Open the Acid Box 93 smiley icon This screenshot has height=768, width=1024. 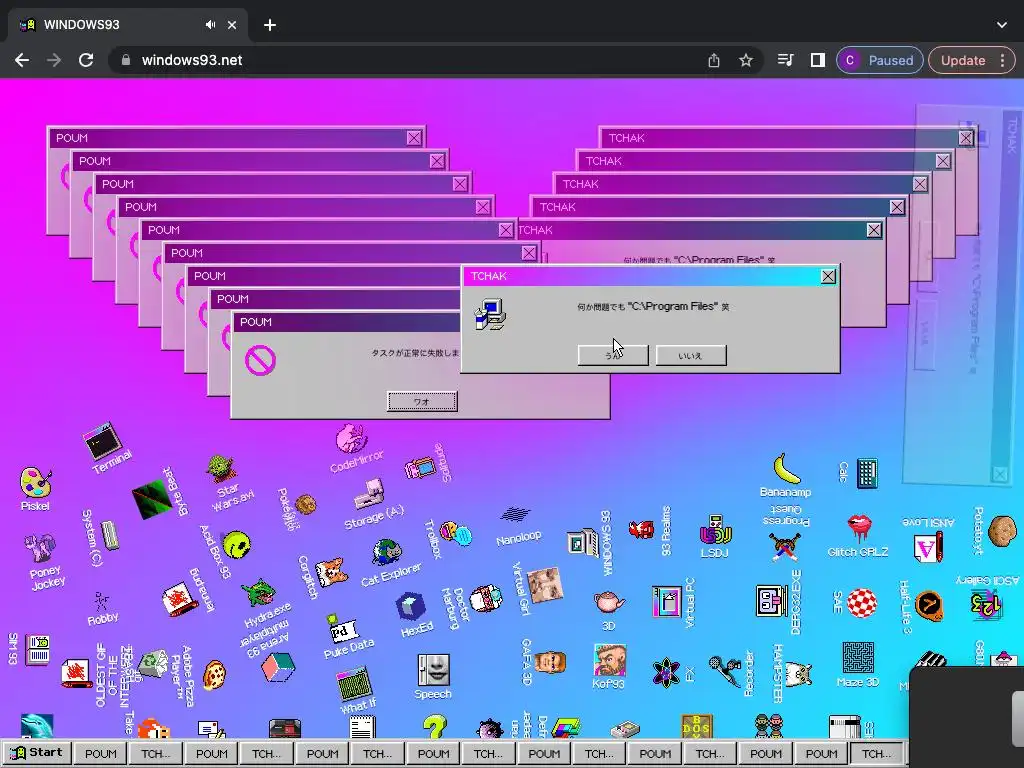click(x=236, y=545)
